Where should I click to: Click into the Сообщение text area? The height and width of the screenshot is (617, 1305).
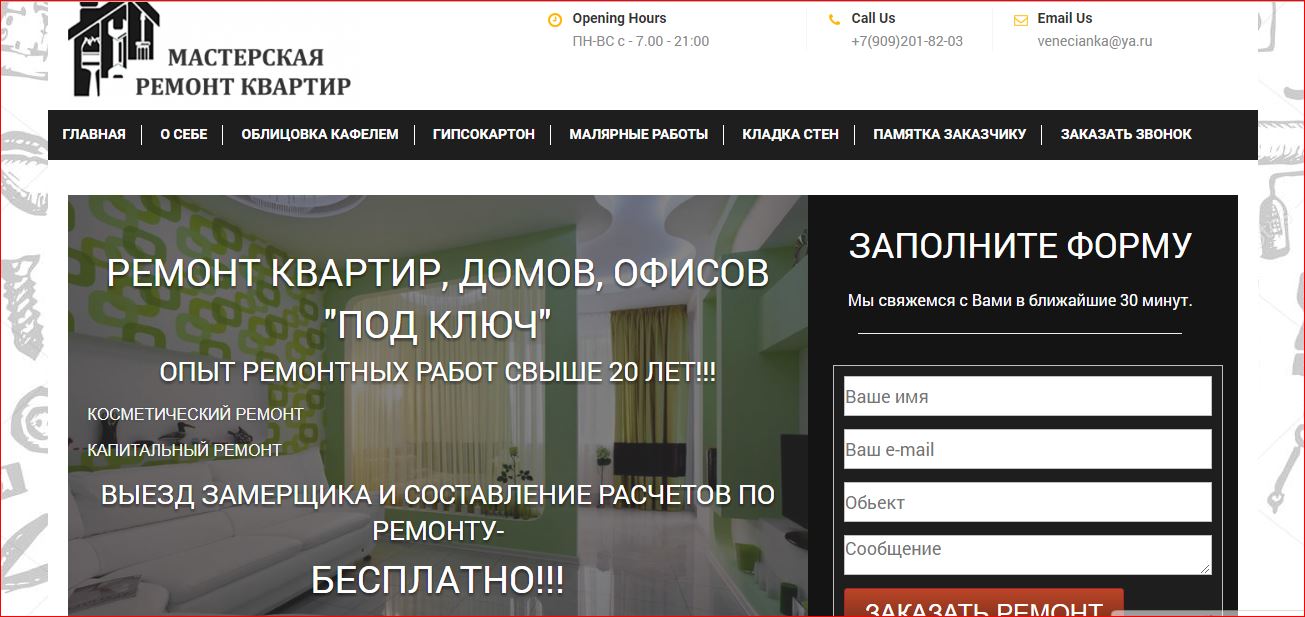pyautogui.click(x=1028, y=555)
